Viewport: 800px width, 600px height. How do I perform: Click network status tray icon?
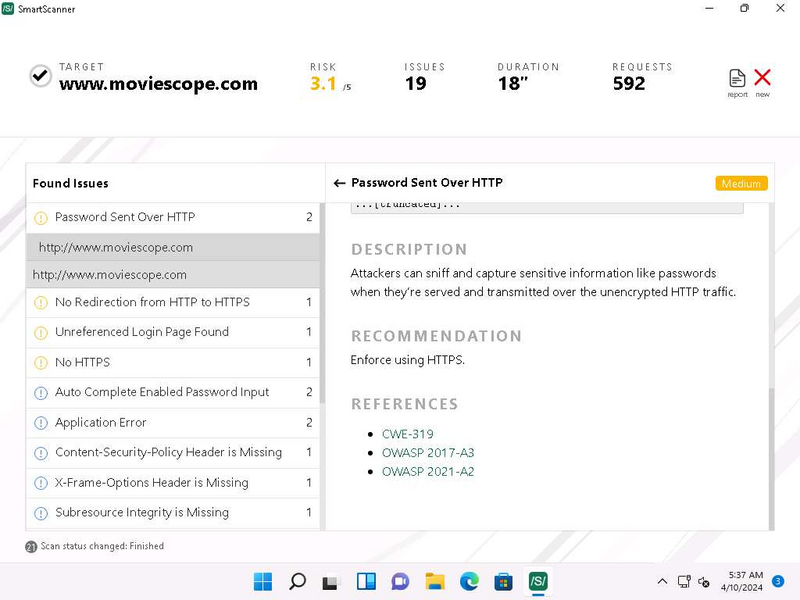(x=684, y=581)
